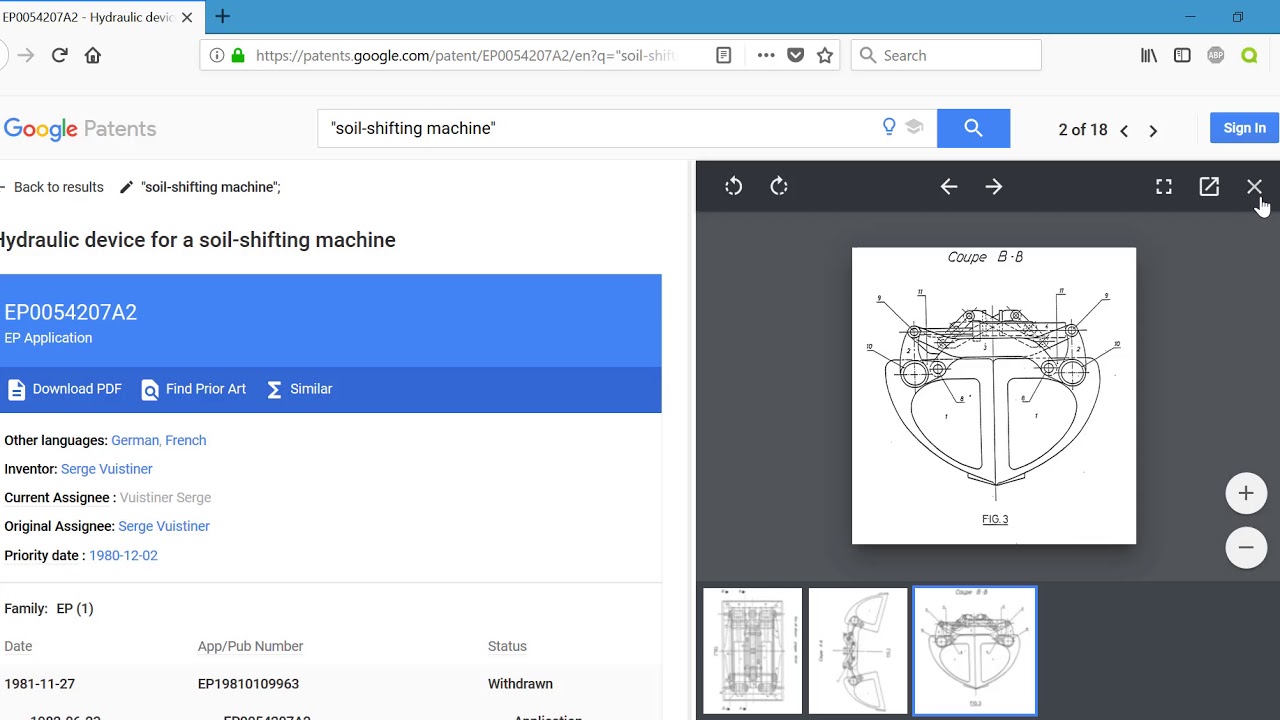Open Find Prior Art
The height and width of the screenshot is (720, 1280).
click(x=194, y=389)
